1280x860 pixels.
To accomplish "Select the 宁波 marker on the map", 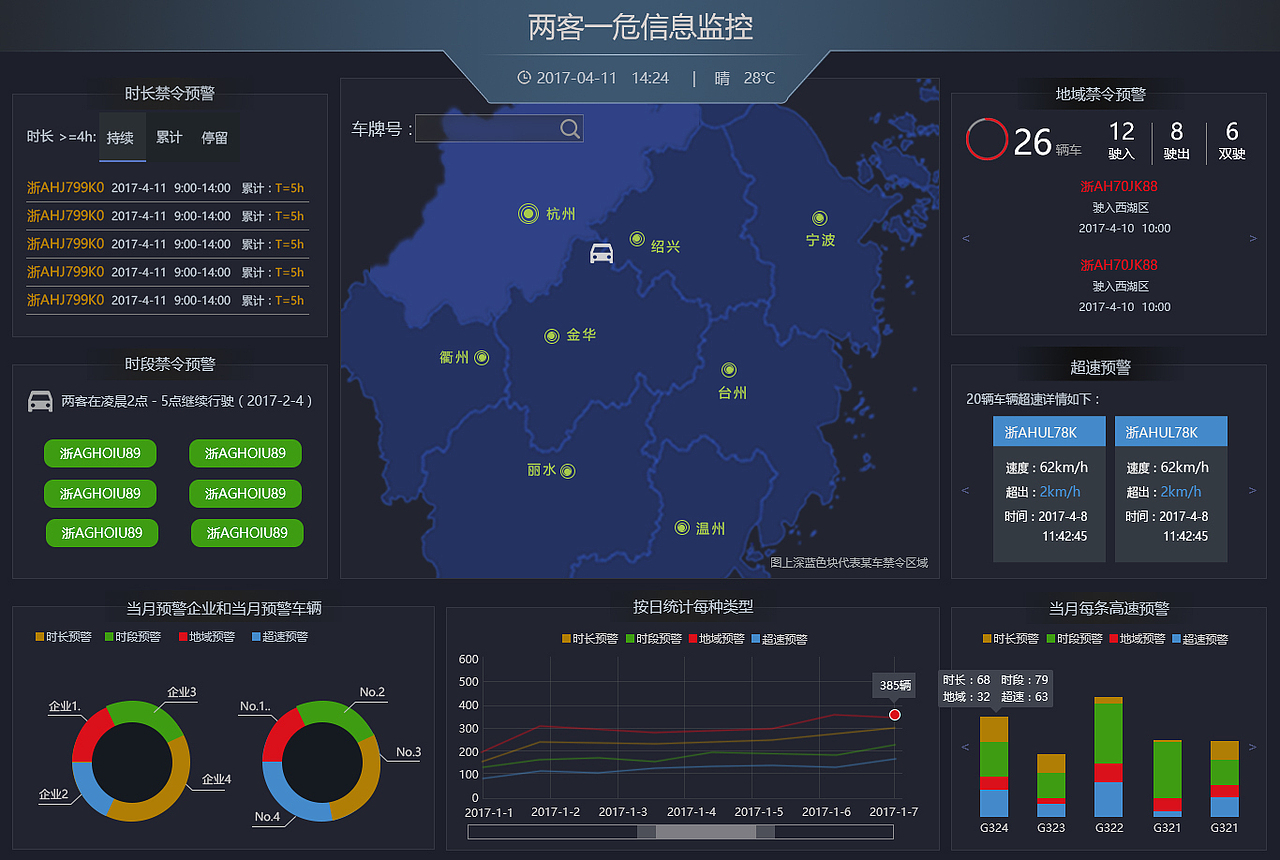I will point(819,217).
